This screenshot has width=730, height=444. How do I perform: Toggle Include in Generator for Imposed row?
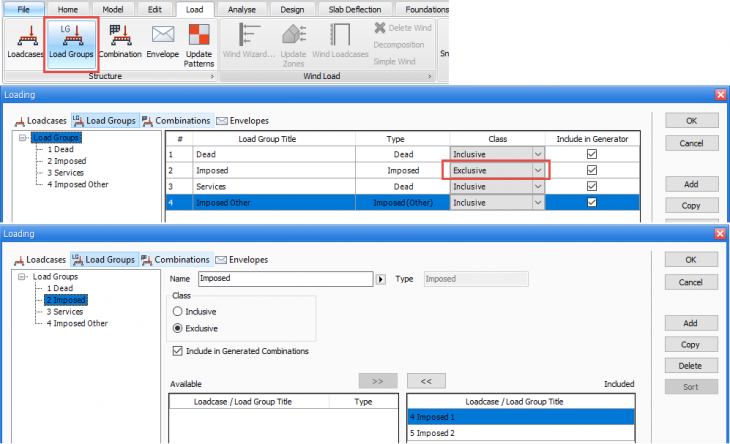click(592, 170)
